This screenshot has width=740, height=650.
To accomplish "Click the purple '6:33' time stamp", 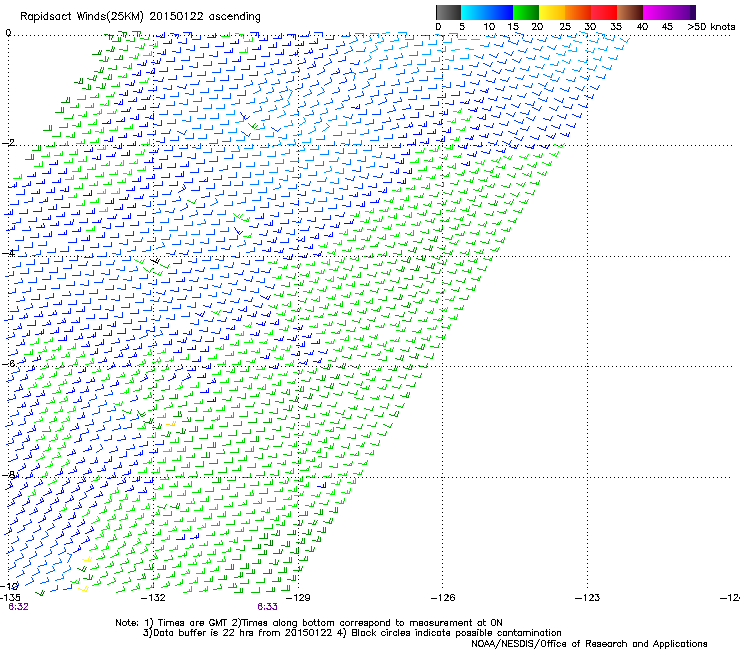I will [x=268, y=607].
